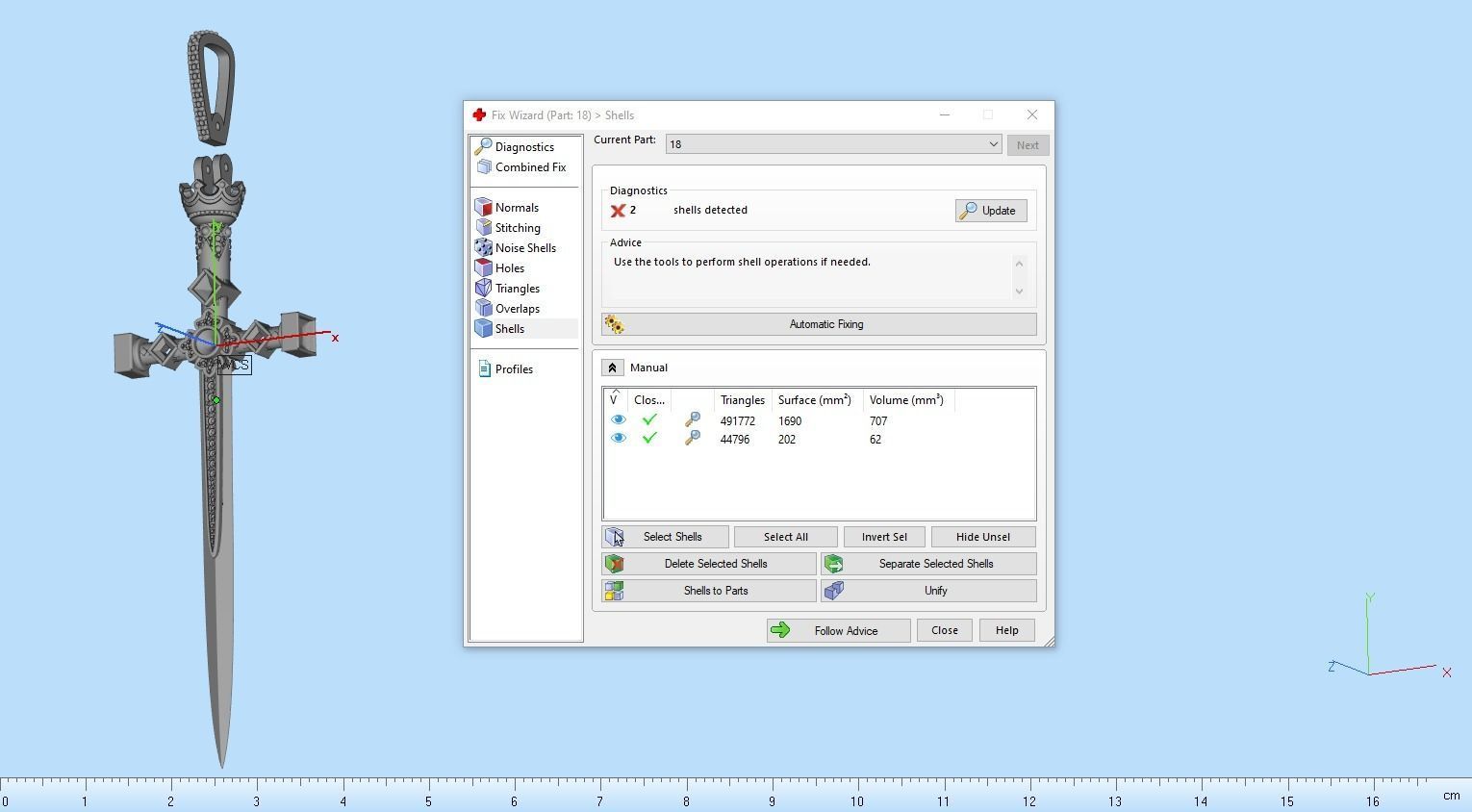This screenshot has width=1472, height=812.
Task: Close the Fix Wizard with title X
Action: (1031, 115)
